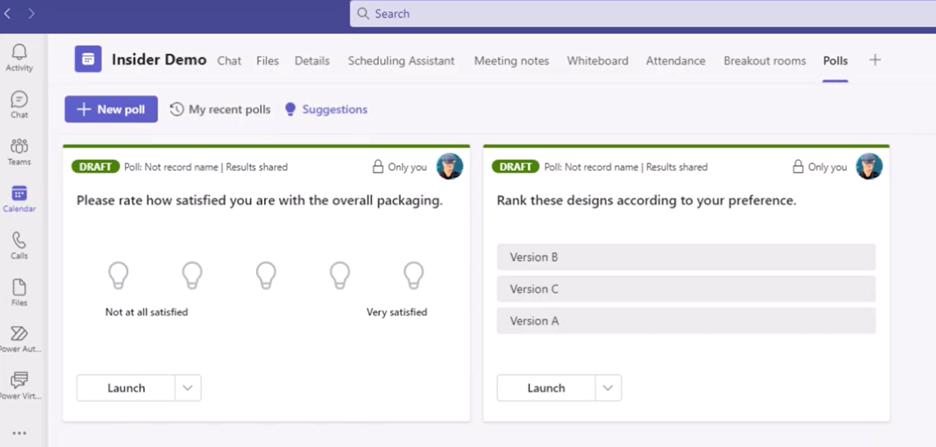
Task: Open Calendar in the sidebar
Action: click(x=19, y=199)
